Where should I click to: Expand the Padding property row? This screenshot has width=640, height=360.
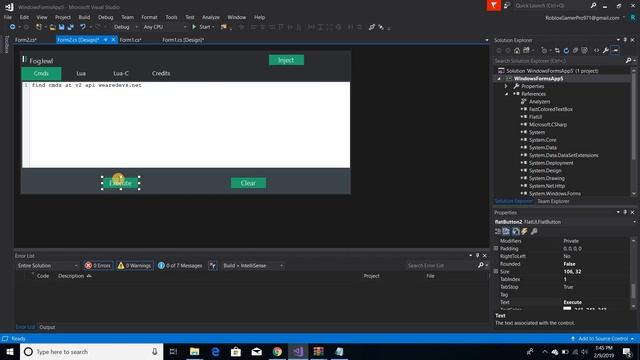click(496, 249)
